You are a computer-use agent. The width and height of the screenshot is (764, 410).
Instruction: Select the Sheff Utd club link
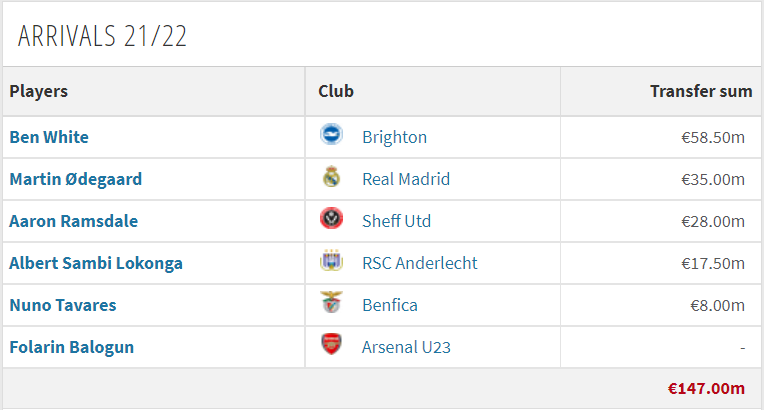pyautogui.click(x=397, y=221)
